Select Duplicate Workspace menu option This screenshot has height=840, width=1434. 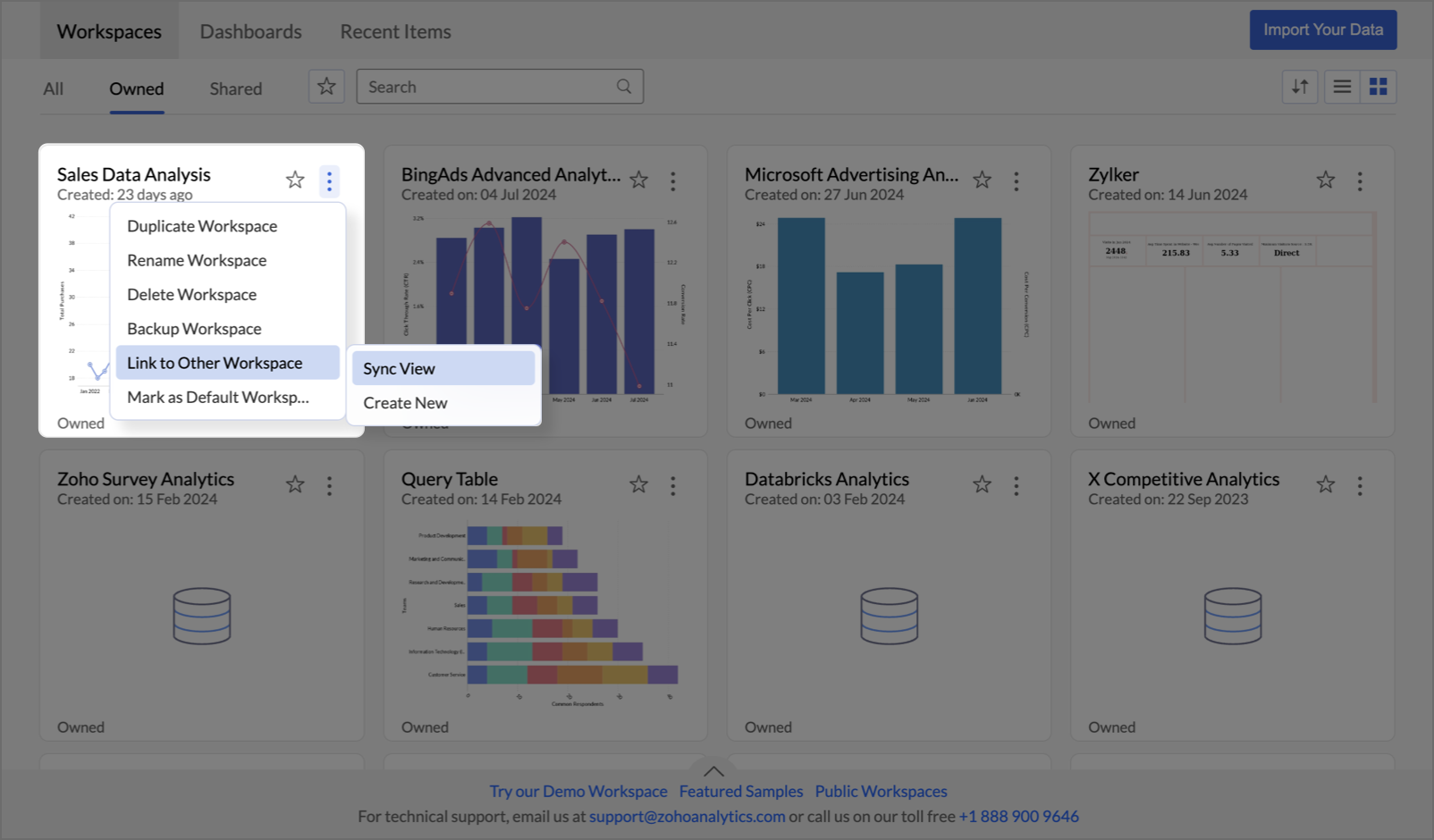click(202, 226)
